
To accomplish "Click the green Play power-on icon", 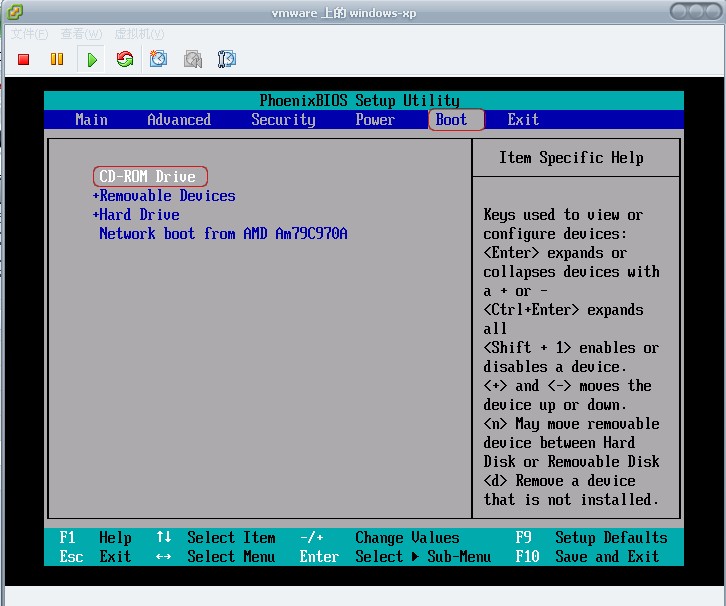I will pos(92,60).
